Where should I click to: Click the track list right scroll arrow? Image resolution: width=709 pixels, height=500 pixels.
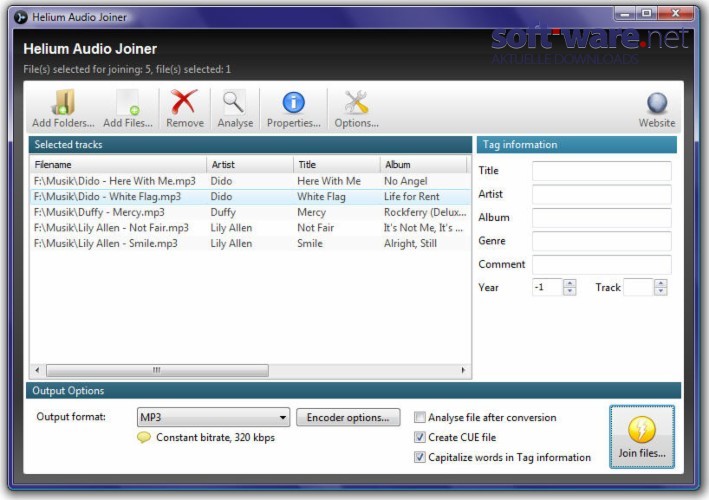click(463, 370)
